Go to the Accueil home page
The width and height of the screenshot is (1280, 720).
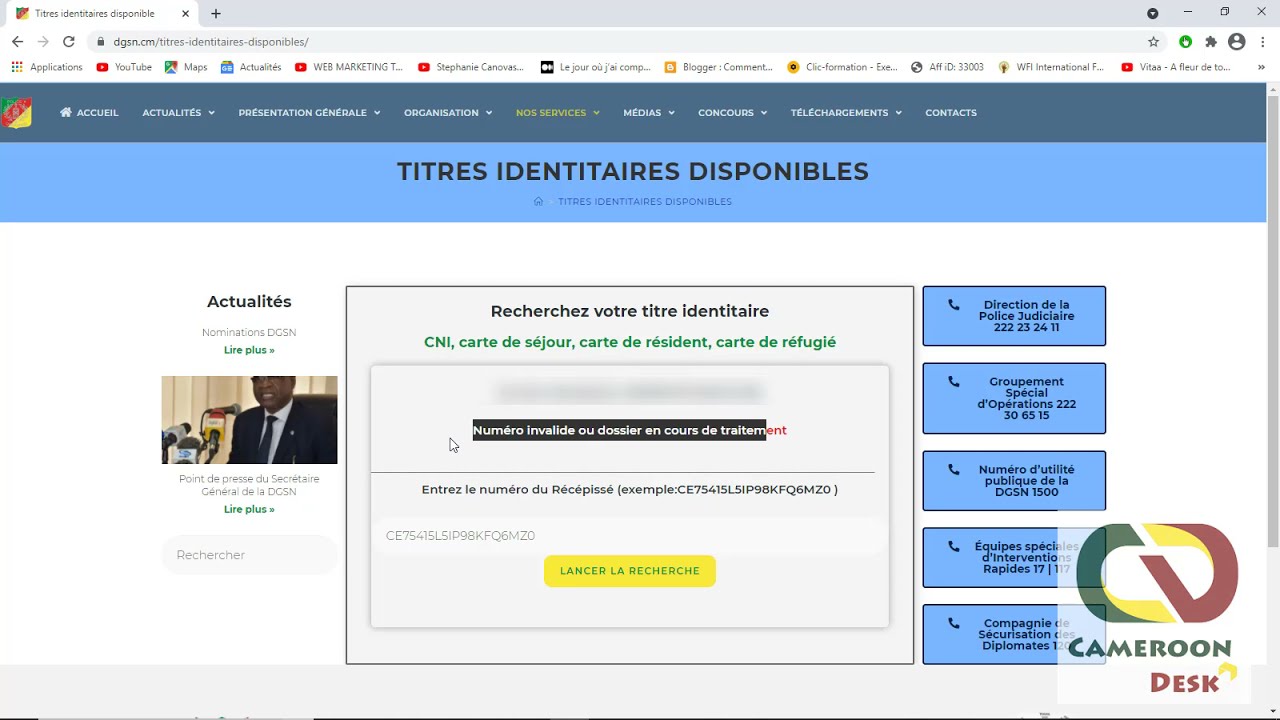click(x=89, y=113)
